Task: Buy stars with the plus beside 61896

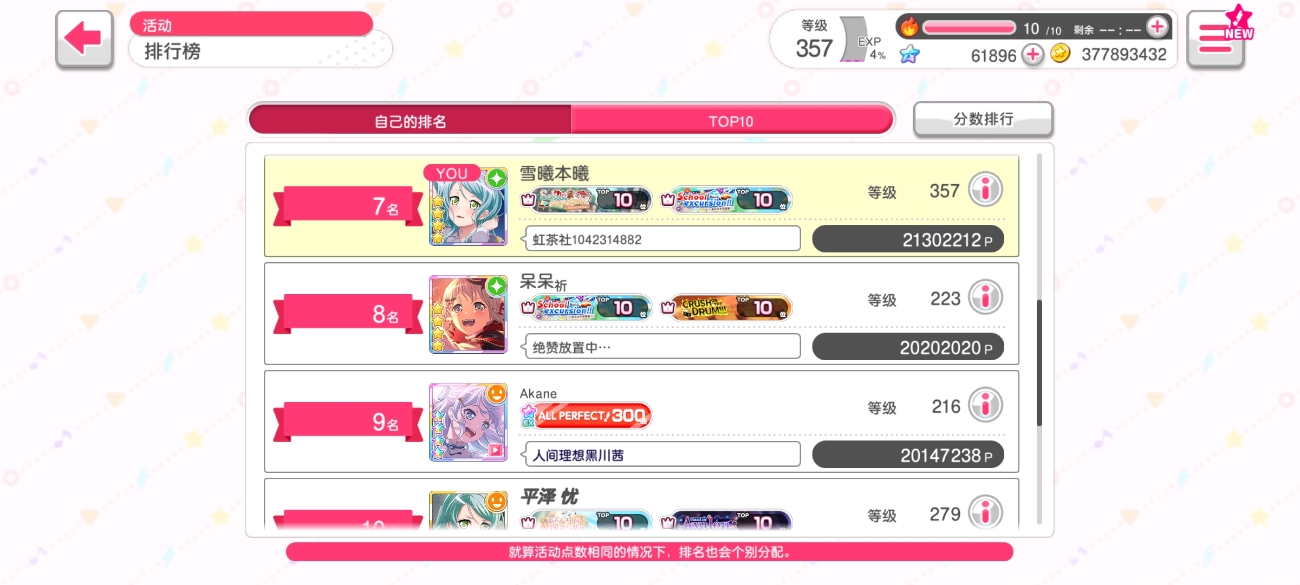Action: (x=1033, y=55)
